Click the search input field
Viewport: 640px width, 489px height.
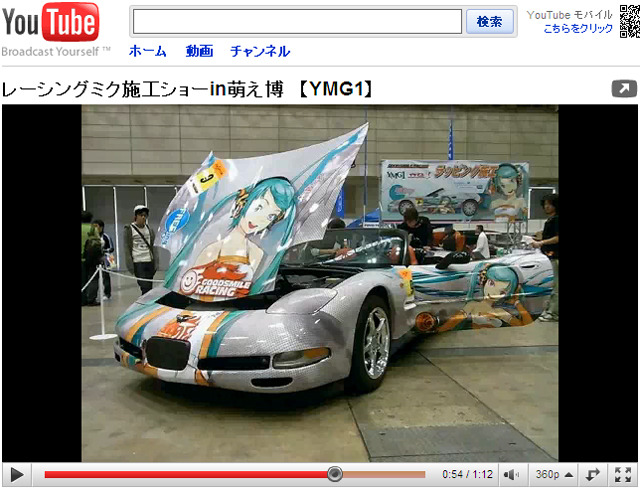pos(297,21)
